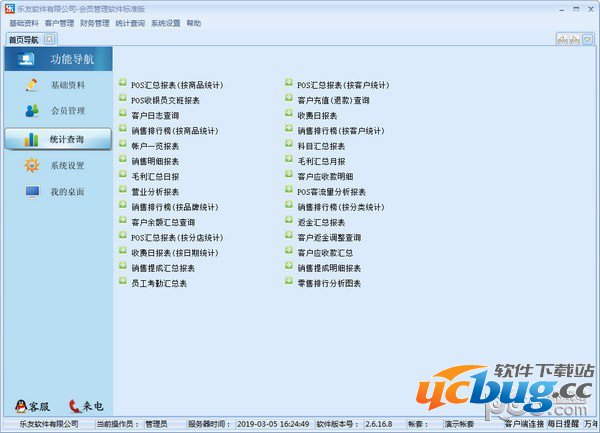Click the 统计查询 sidebar bar-chart icon
Viewport: 600px width, 433px height.
point(32,139)
